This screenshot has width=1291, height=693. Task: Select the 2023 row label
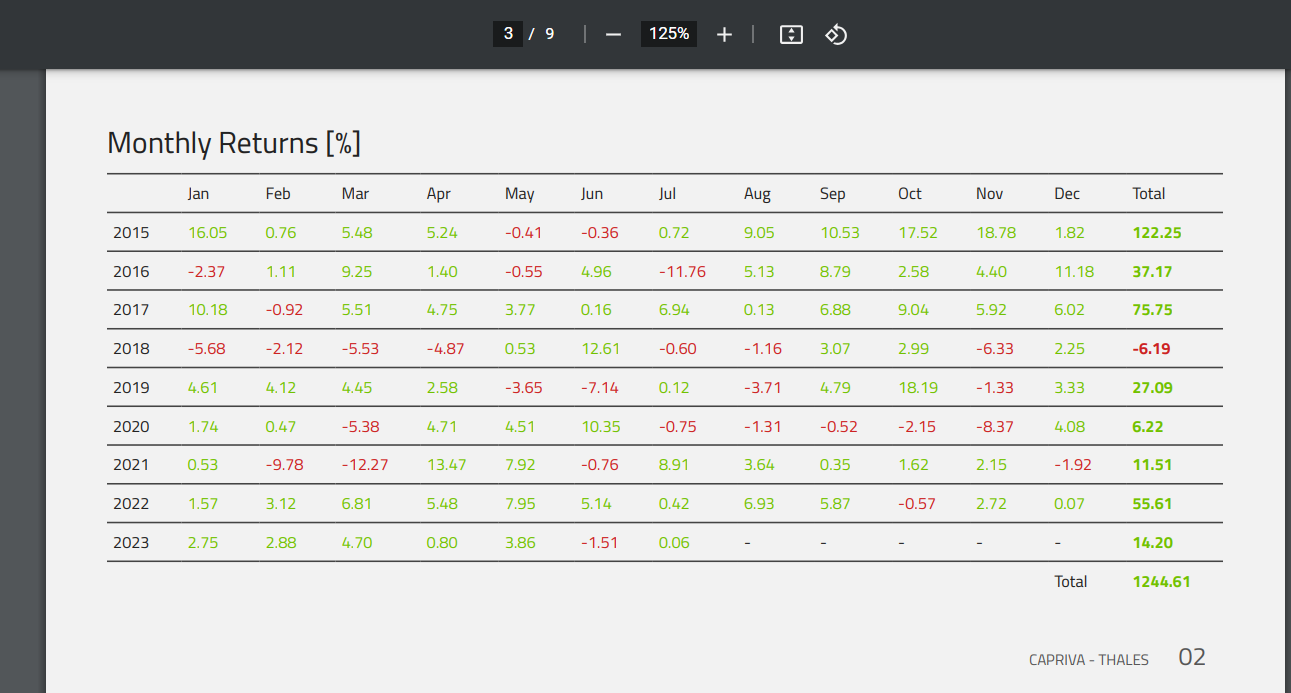click(x=131, y=543)
